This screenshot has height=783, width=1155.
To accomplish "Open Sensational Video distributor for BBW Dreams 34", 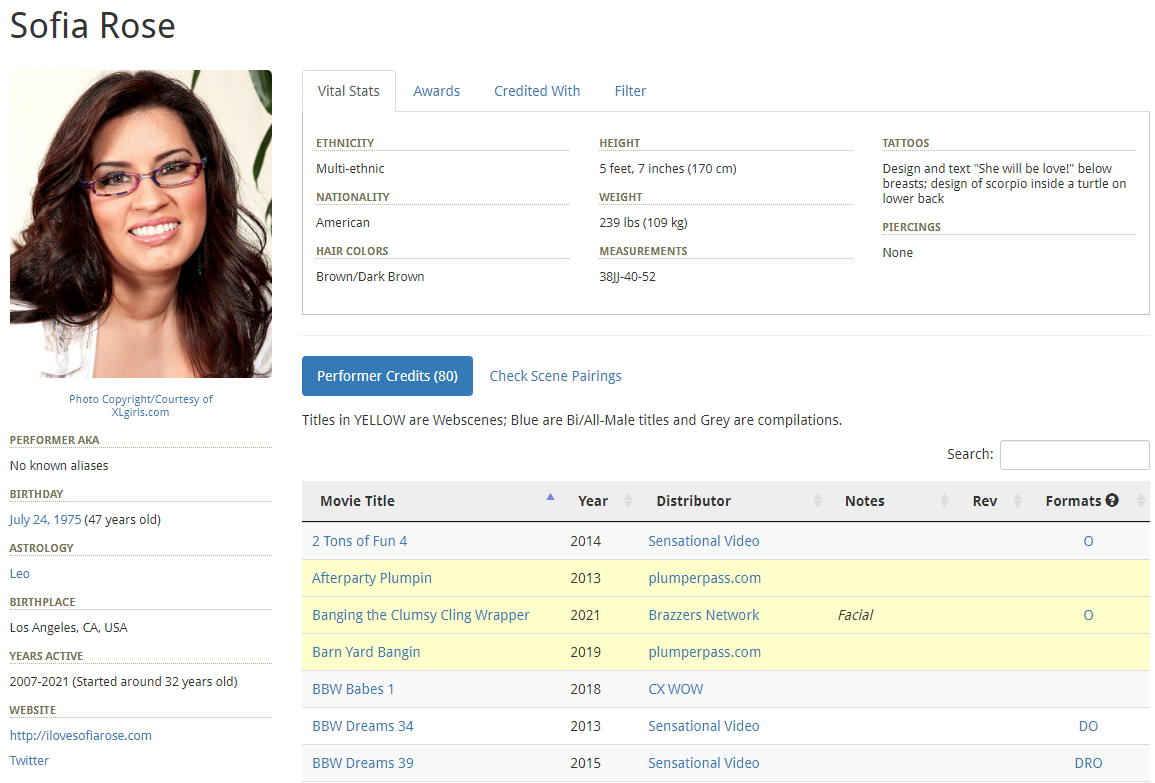I will [703, 726].
